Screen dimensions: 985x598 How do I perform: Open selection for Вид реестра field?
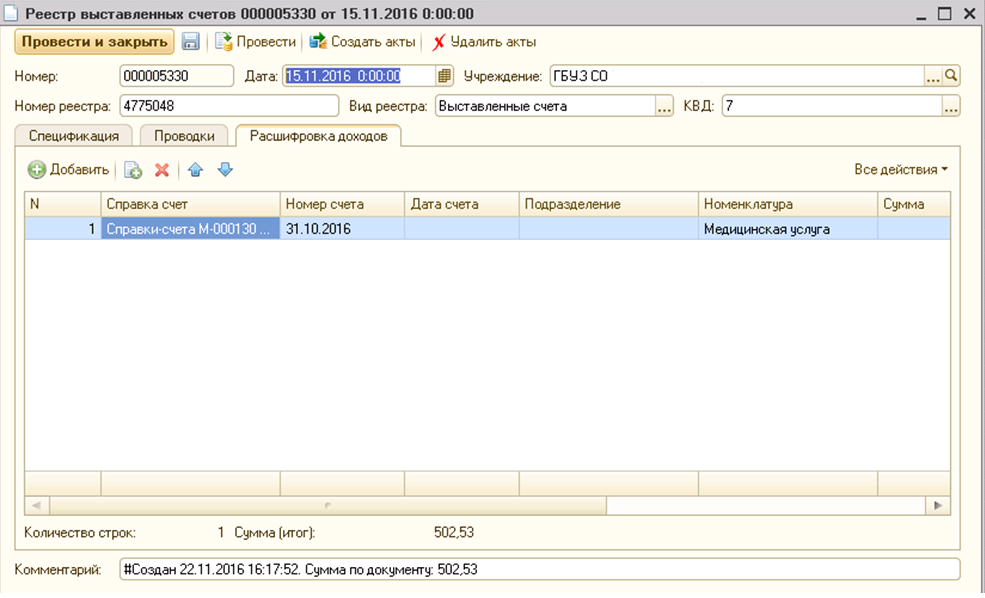tap(664, 106)
